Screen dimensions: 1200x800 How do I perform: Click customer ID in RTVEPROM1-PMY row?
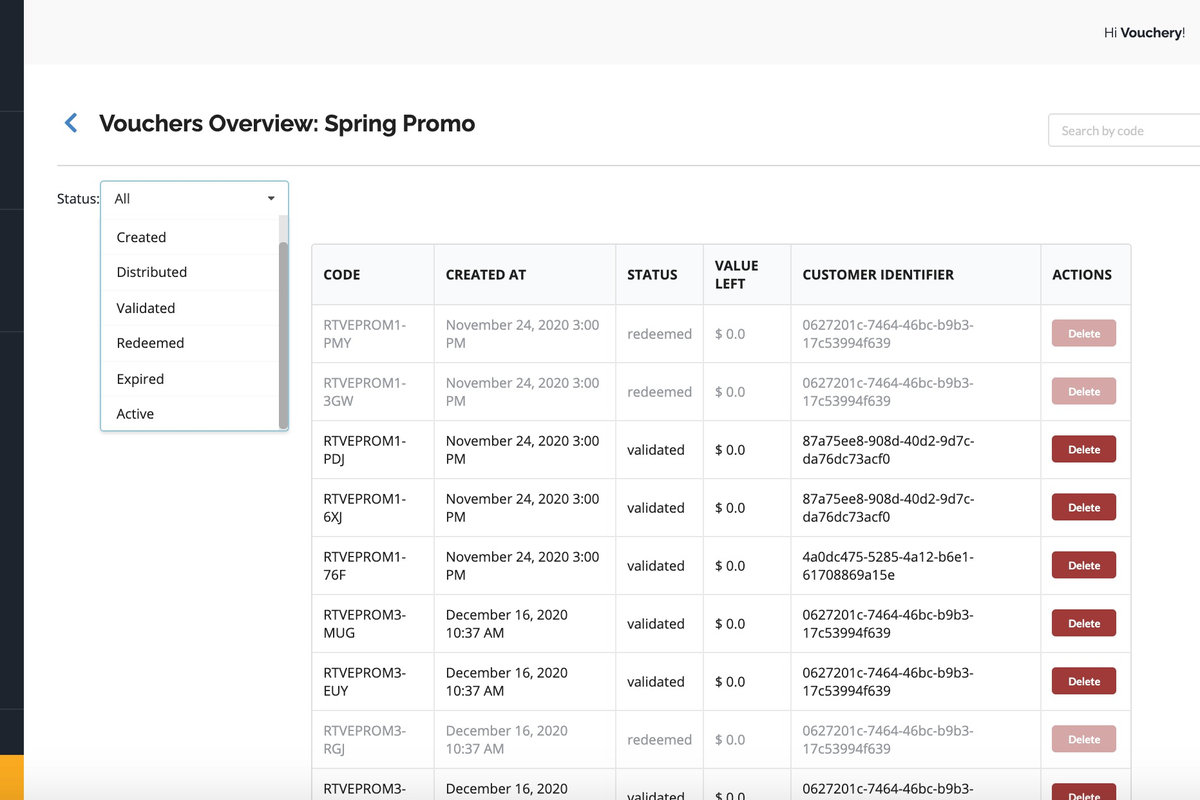[x=888, y=334]
